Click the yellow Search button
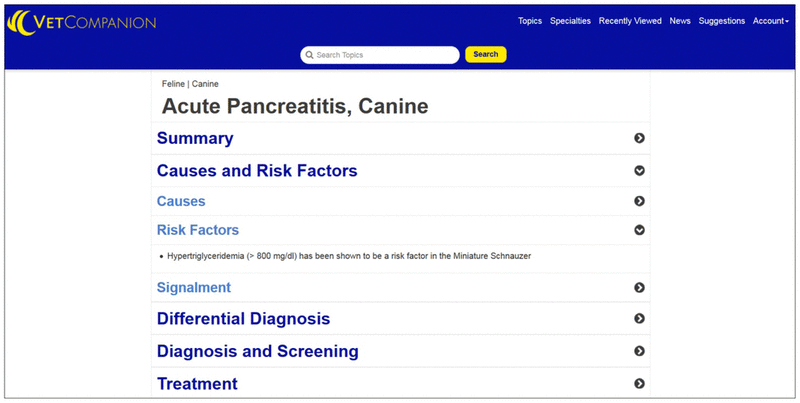 click(486, 55)
